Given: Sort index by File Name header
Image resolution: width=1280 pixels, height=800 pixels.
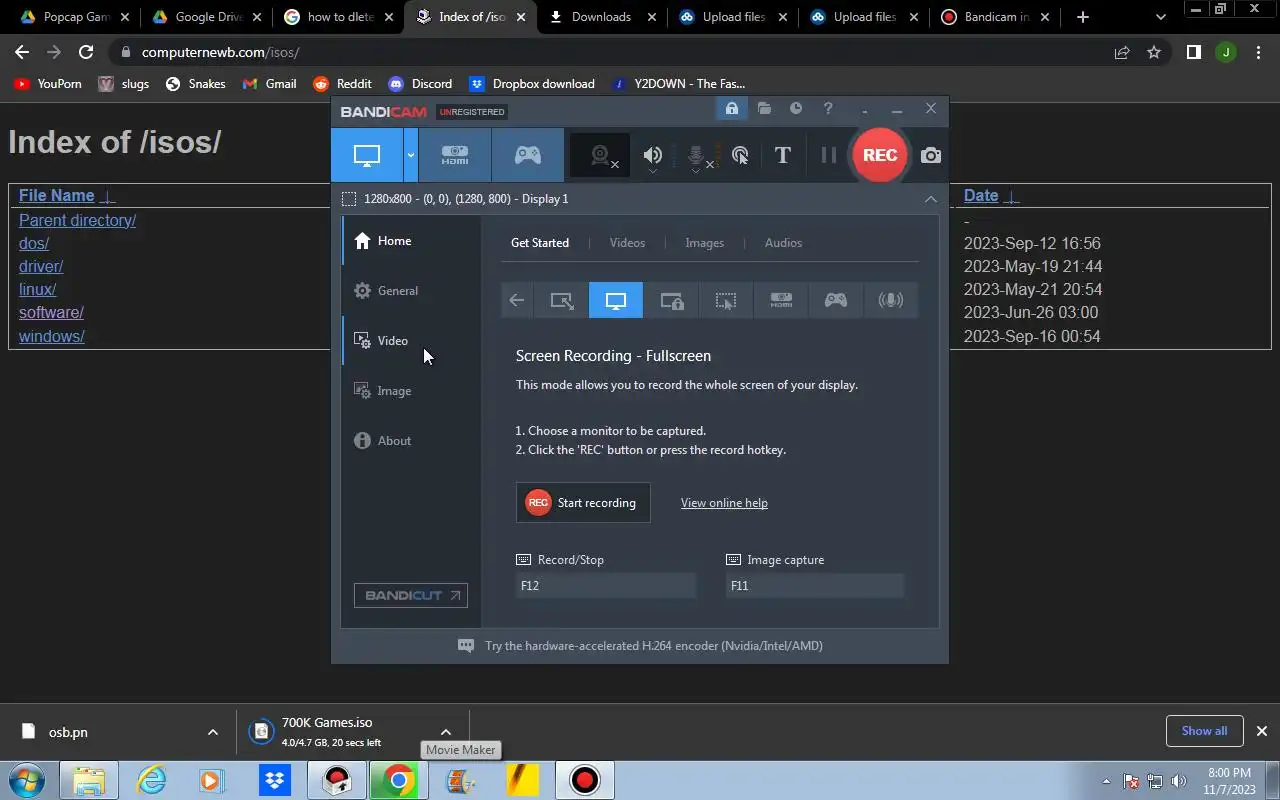Looking at the screenshot, I should (x=57, y=196).
